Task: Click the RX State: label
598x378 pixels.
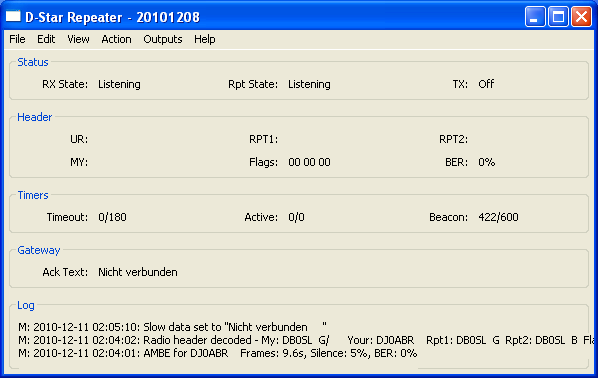Action: [x=65, y=84]
